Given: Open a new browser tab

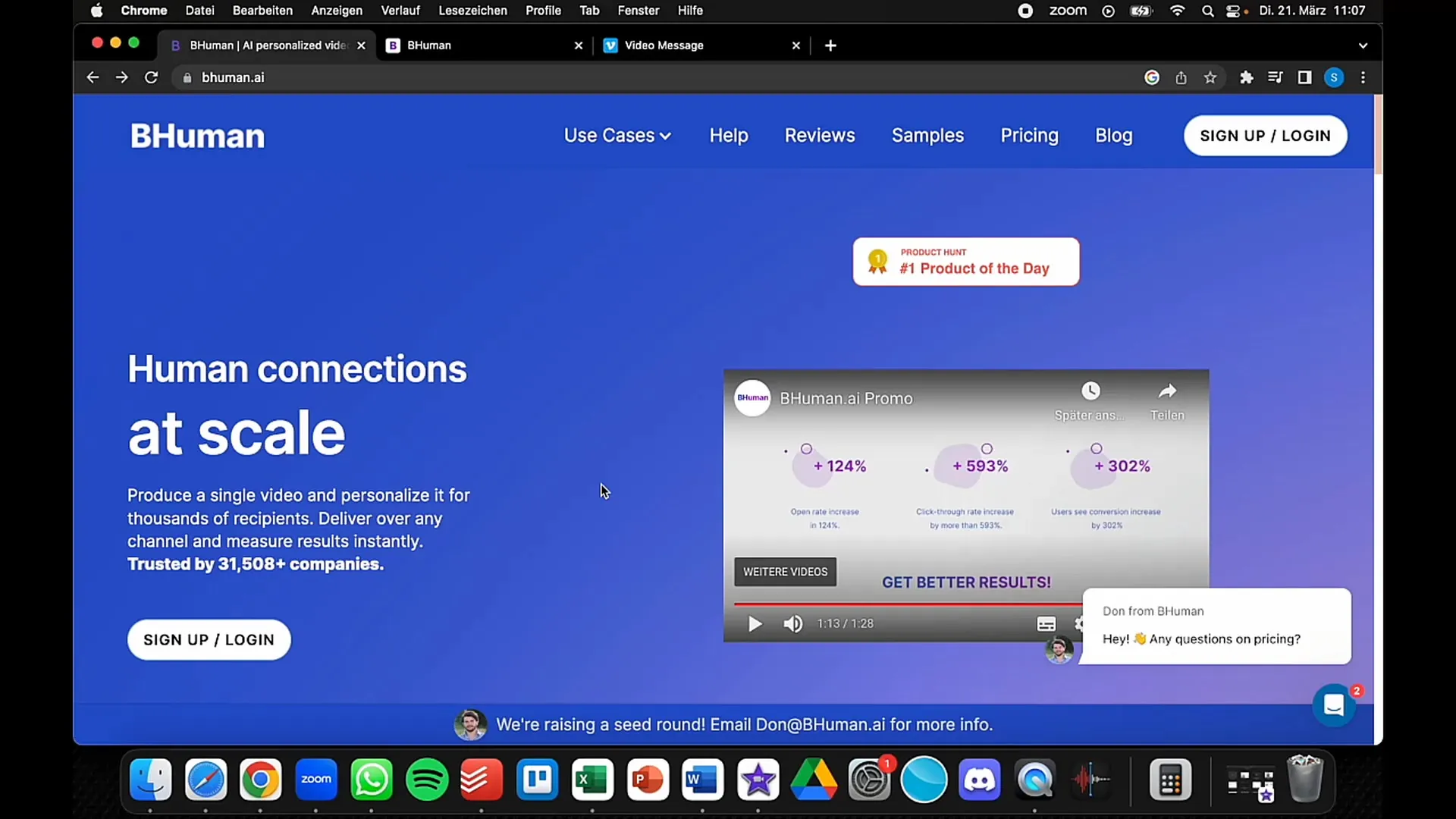Looking at the screenshot, I should point(830,45).
